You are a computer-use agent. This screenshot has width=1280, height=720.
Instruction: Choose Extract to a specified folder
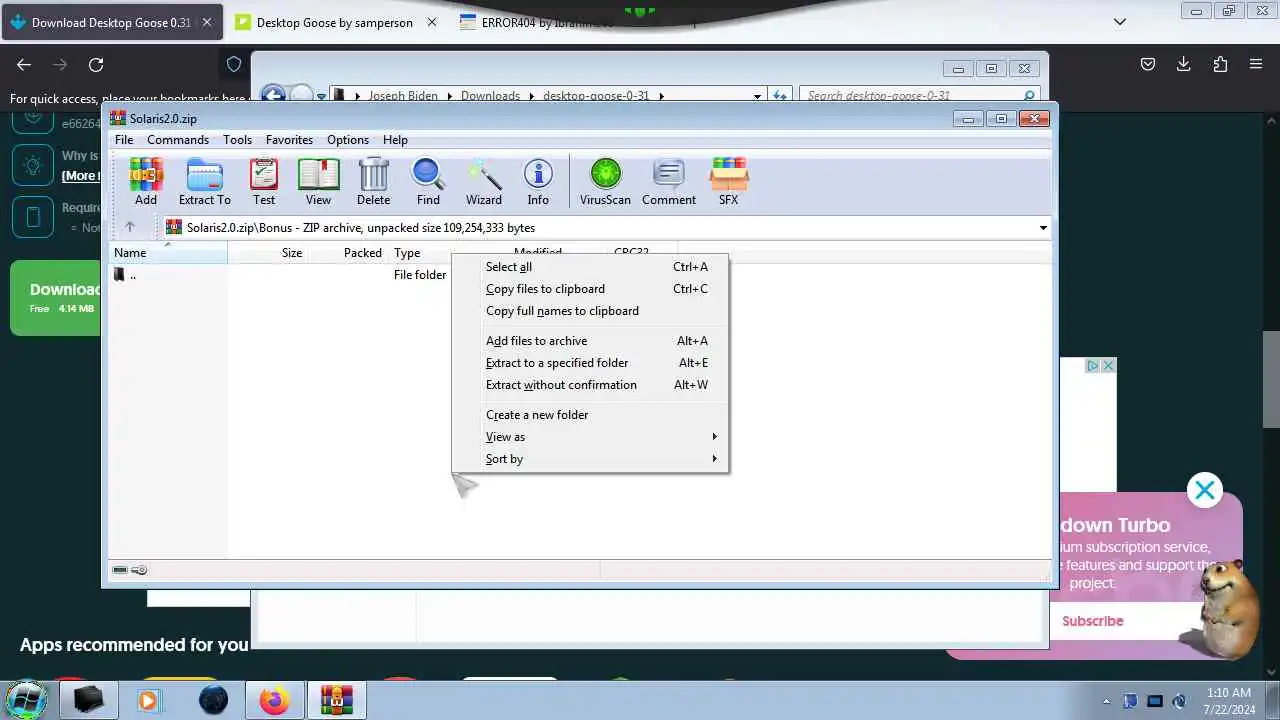click(590, 363)
